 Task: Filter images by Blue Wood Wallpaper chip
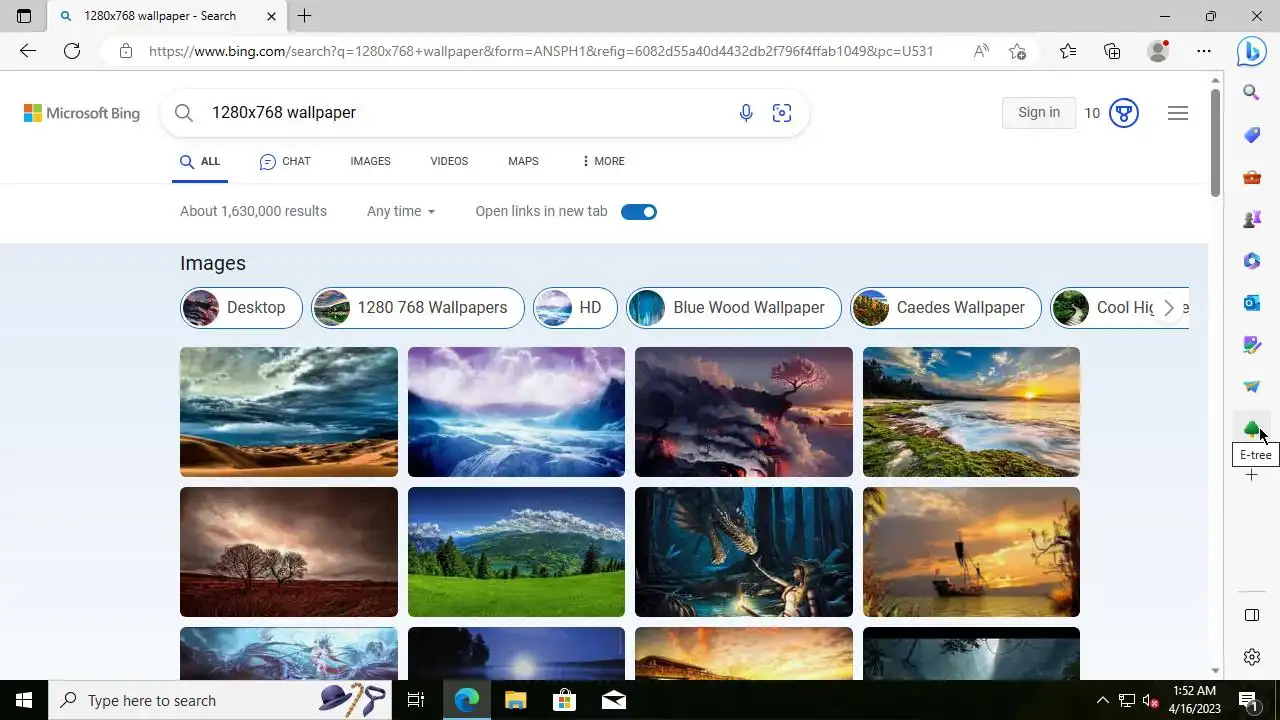tap(734, 308)
